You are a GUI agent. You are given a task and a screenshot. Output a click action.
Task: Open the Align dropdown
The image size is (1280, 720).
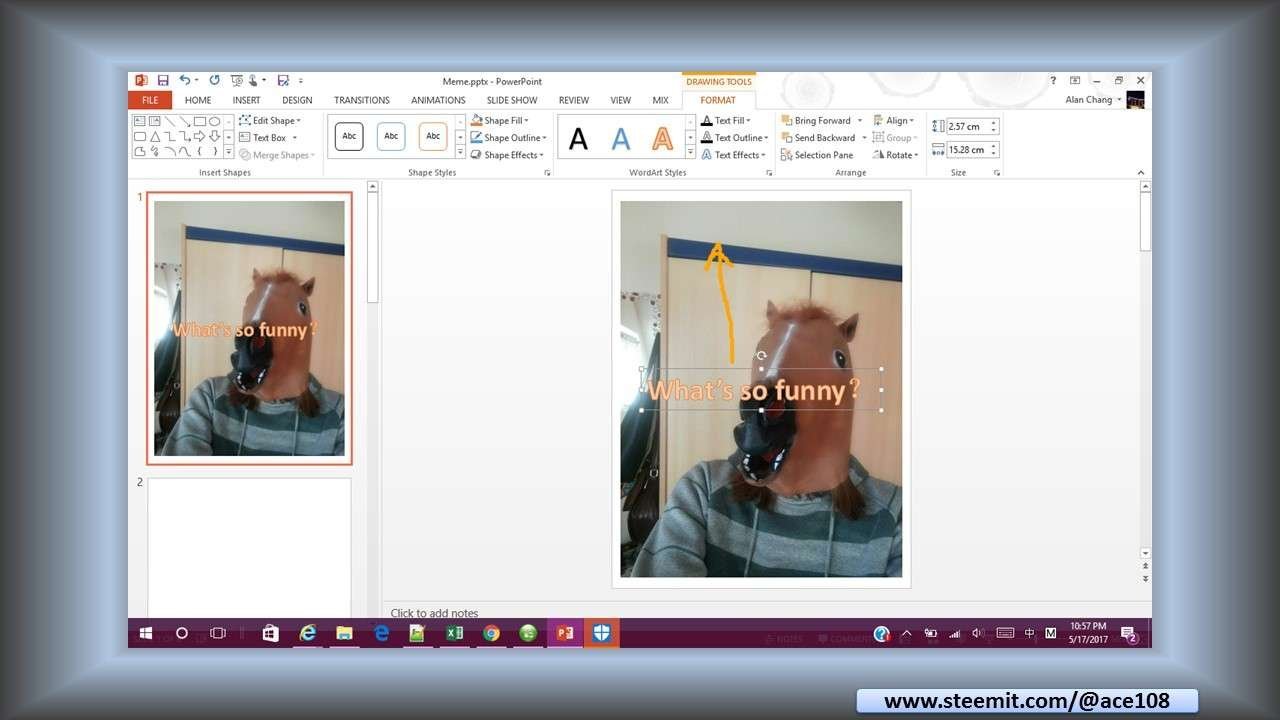click(x=893, y=120)
